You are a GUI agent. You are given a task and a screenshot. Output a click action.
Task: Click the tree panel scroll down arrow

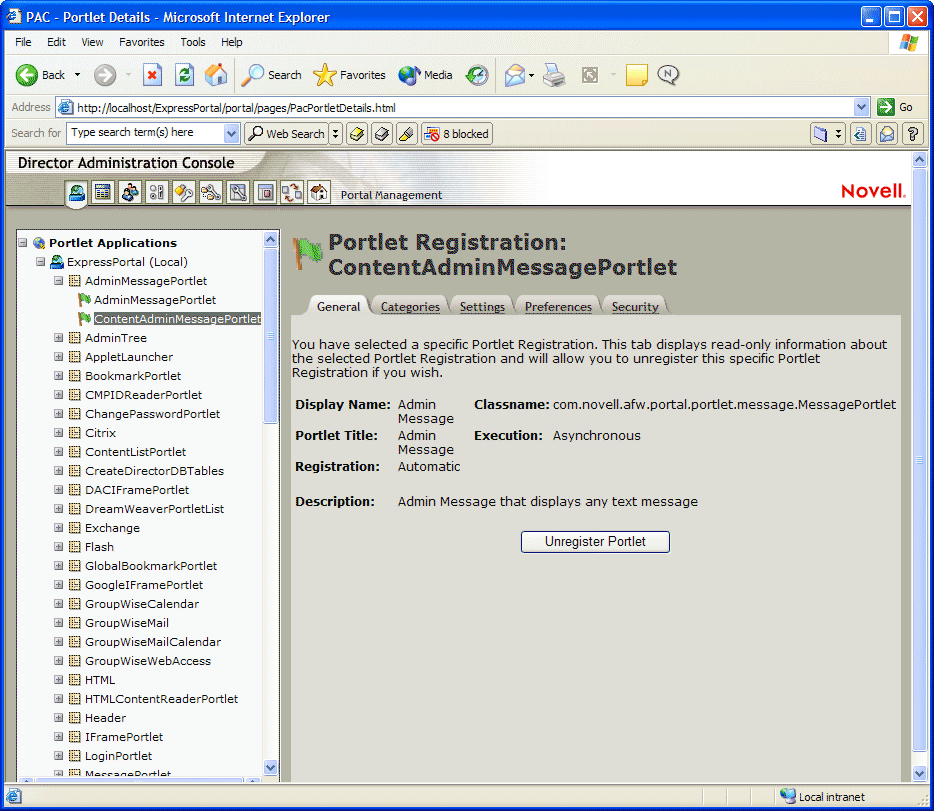(x=270, y=767)
